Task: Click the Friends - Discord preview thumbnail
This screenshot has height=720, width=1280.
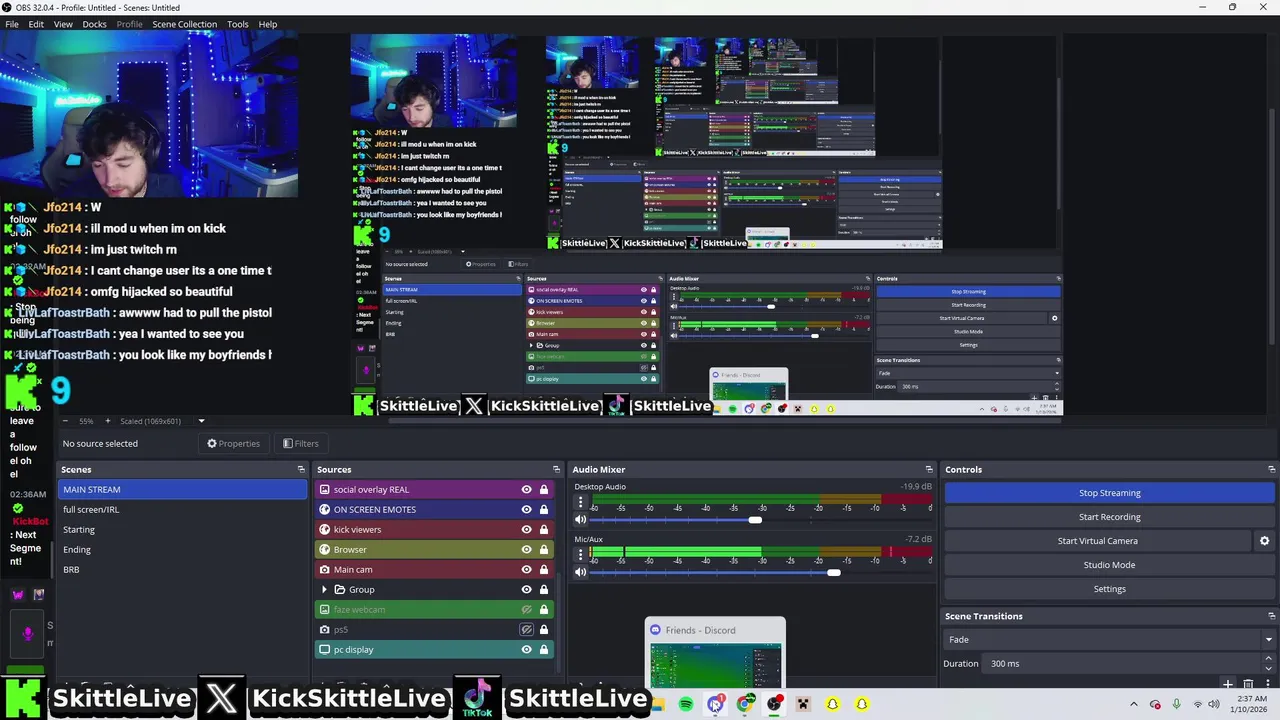Action: click(x=715, y=653)
